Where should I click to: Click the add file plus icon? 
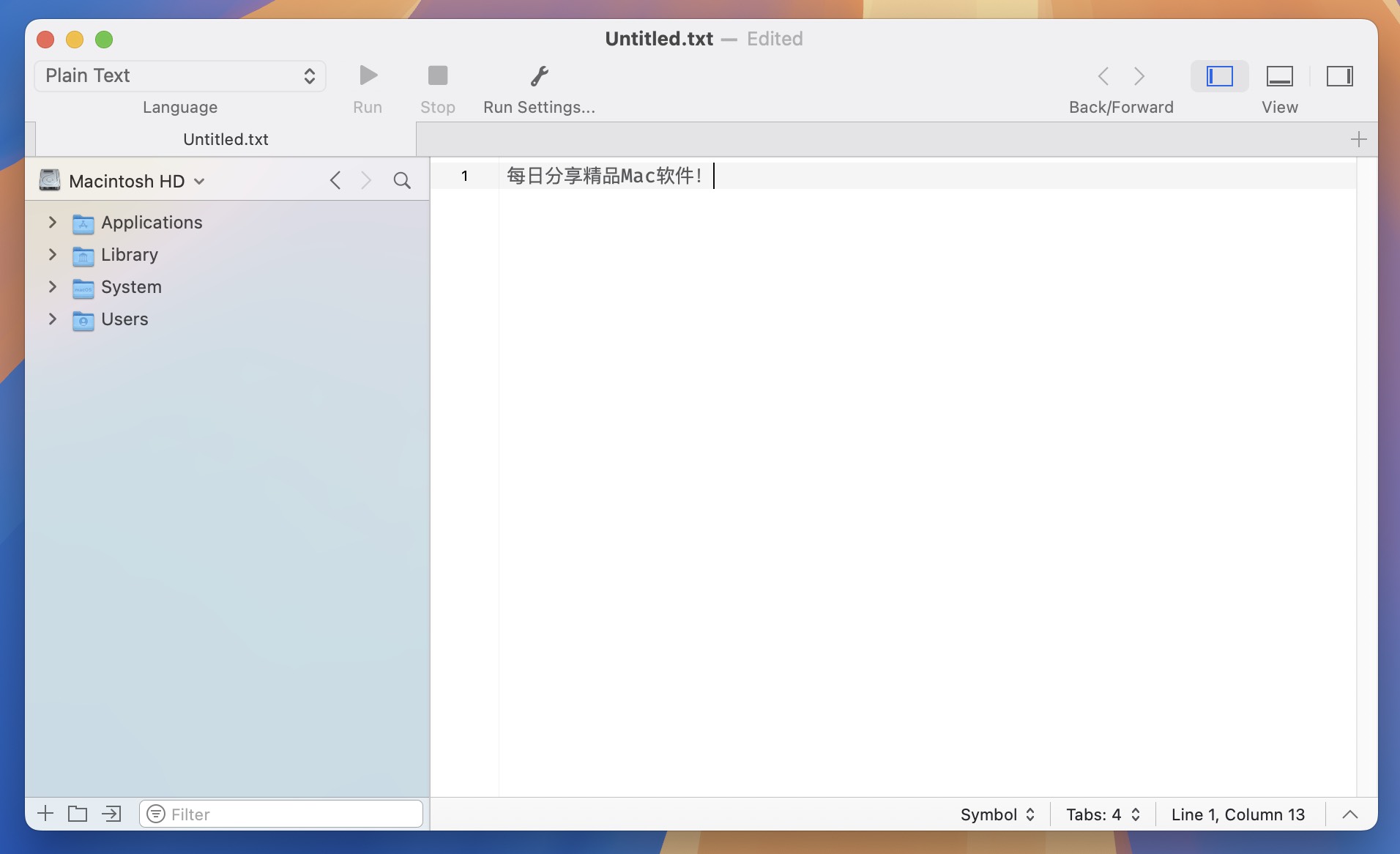[45, 814]
